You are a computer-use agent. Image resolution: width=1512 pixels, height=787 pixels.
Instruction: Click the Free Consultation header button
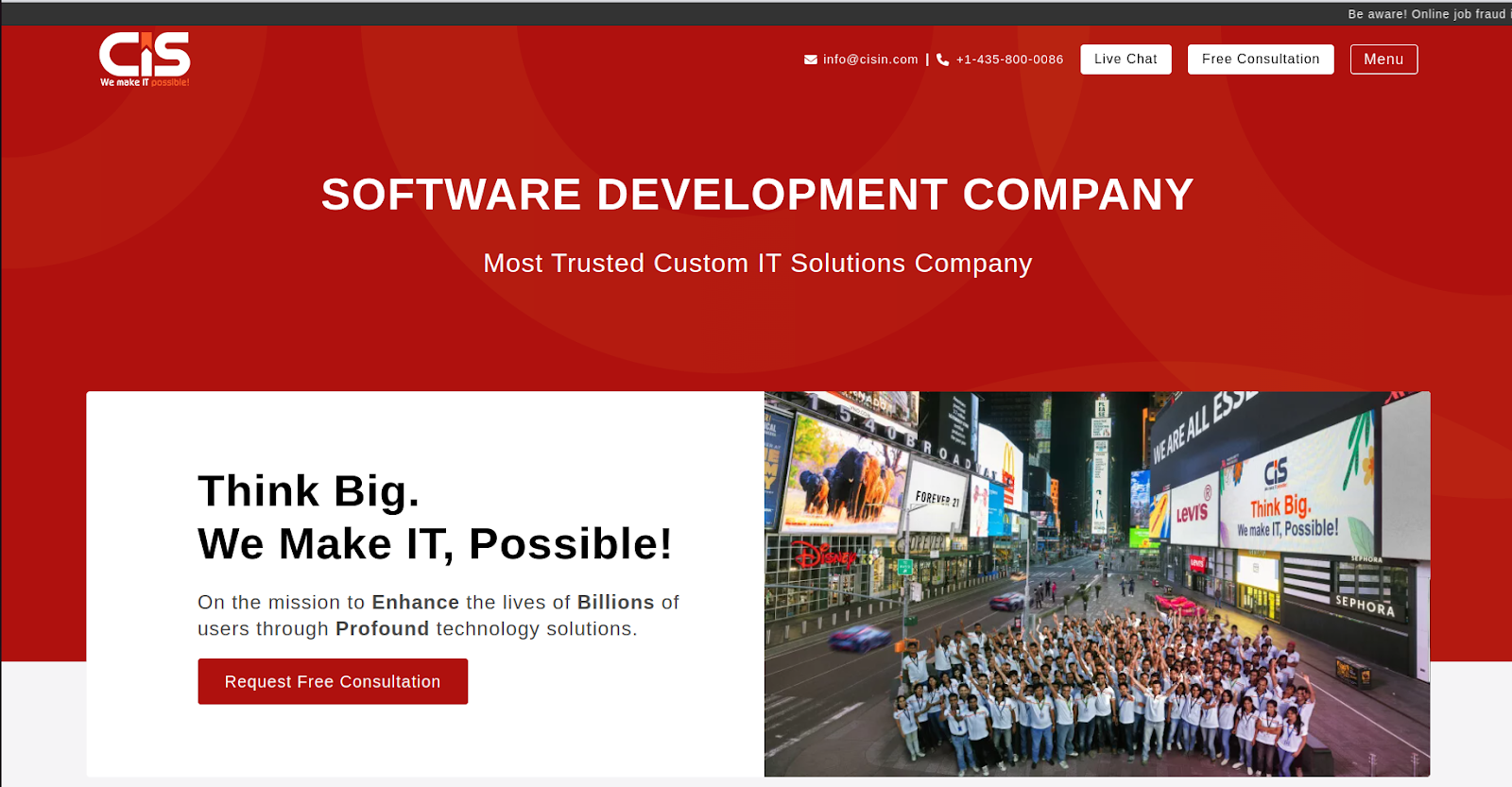click(x=1261, y=60)
